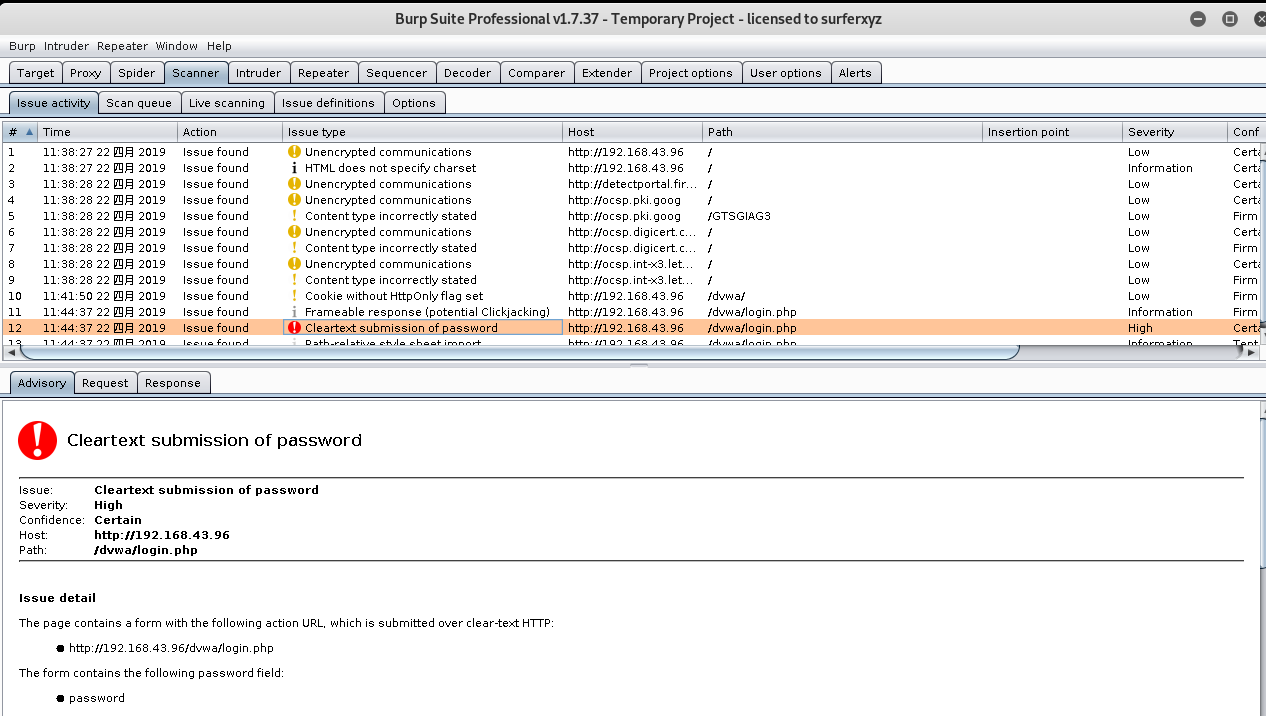Show the Response tab
Screen dimensions: 1266x716
pyautogui.click(x=173, y=383)
